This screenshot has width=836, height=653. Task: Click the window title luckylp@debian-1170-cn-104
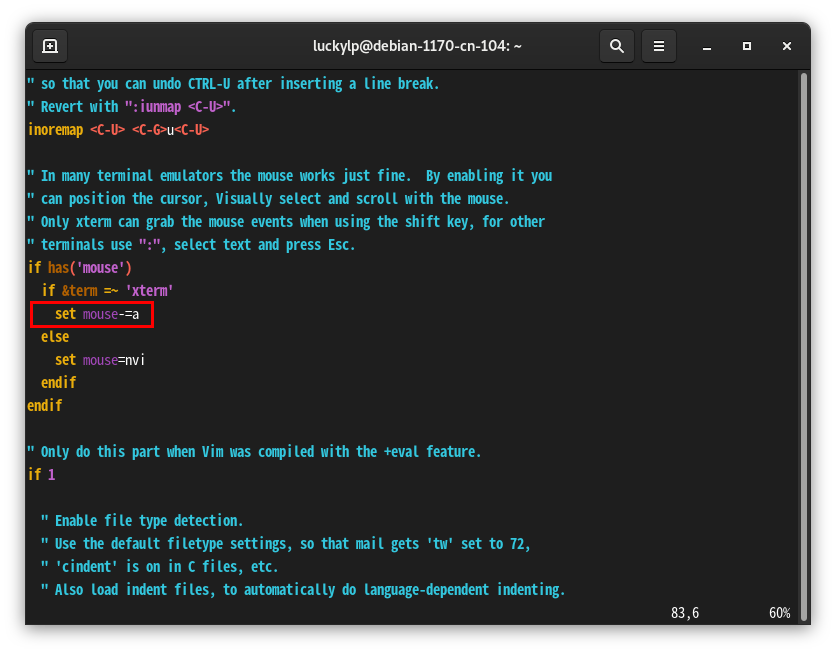pyautogui.click(x=417, y=46)
